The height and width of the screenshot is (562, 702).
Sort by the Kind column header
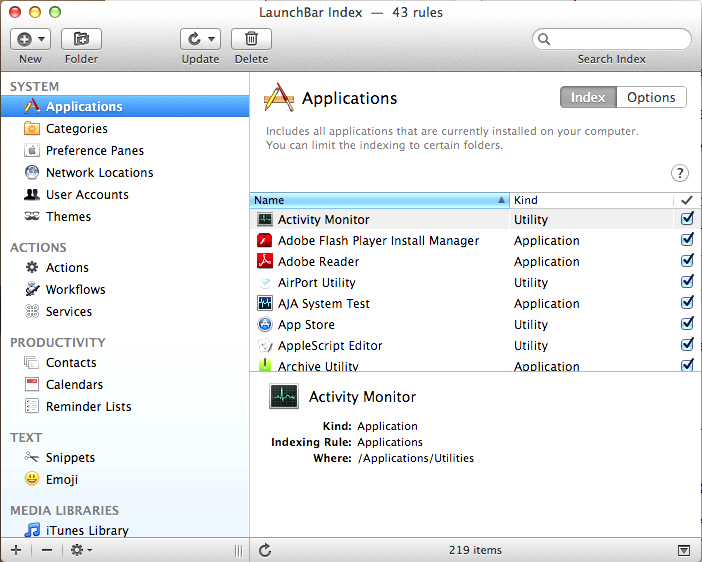coord(591,200)
